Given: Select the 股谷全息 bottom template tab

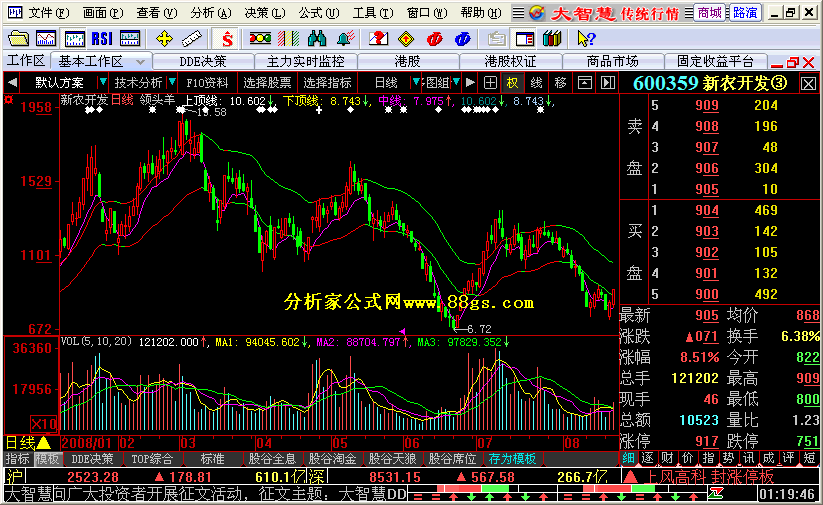Looking at the screenshot, I should [x=272, y=459].
